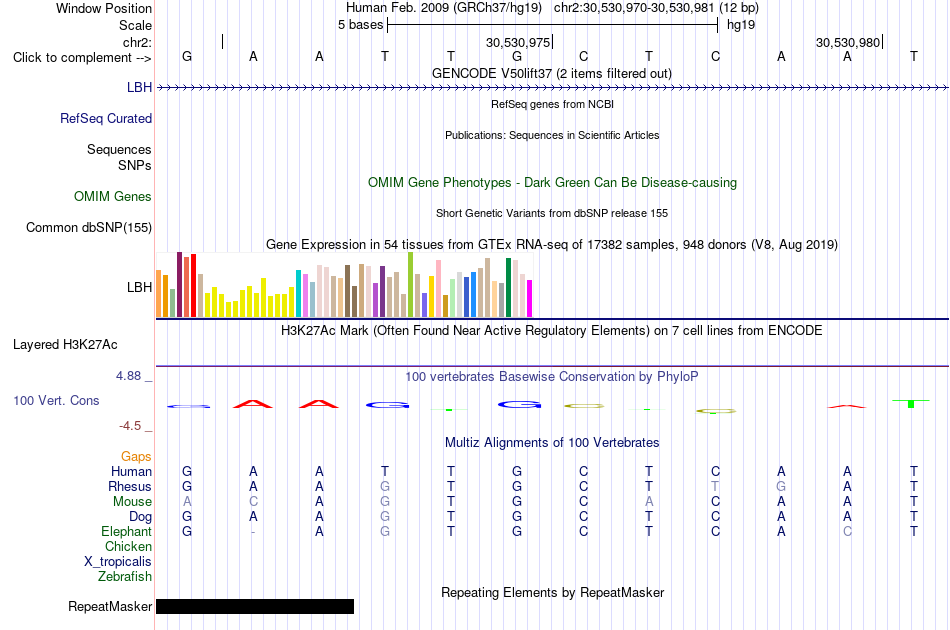Click the GENCODE V50lift37 track title
This screenshot has height=630, width=950.
tap(552, 73)
